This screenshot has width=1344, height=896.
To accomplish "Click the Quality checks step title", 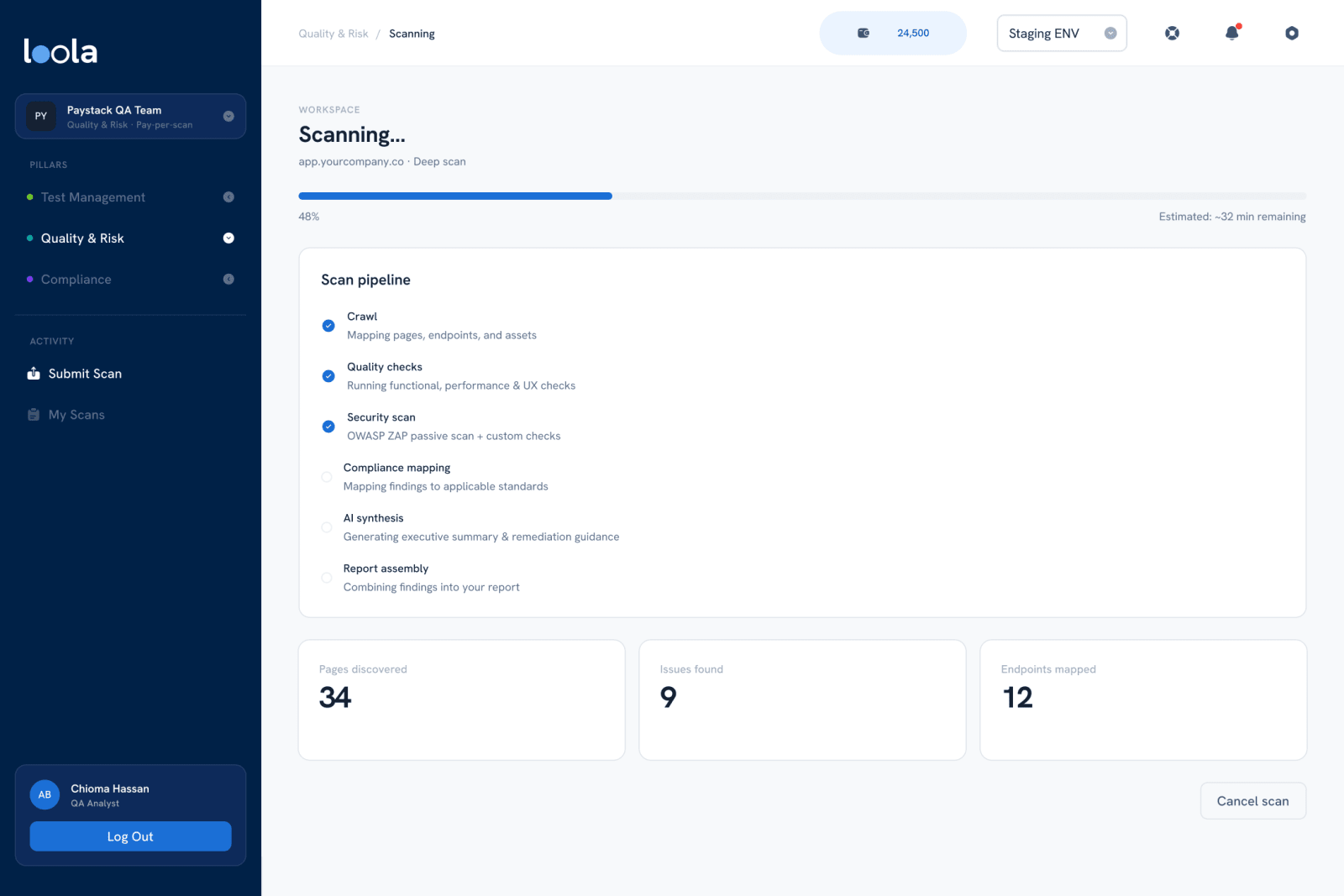I will pyautogui.click(x=385, y=367).
